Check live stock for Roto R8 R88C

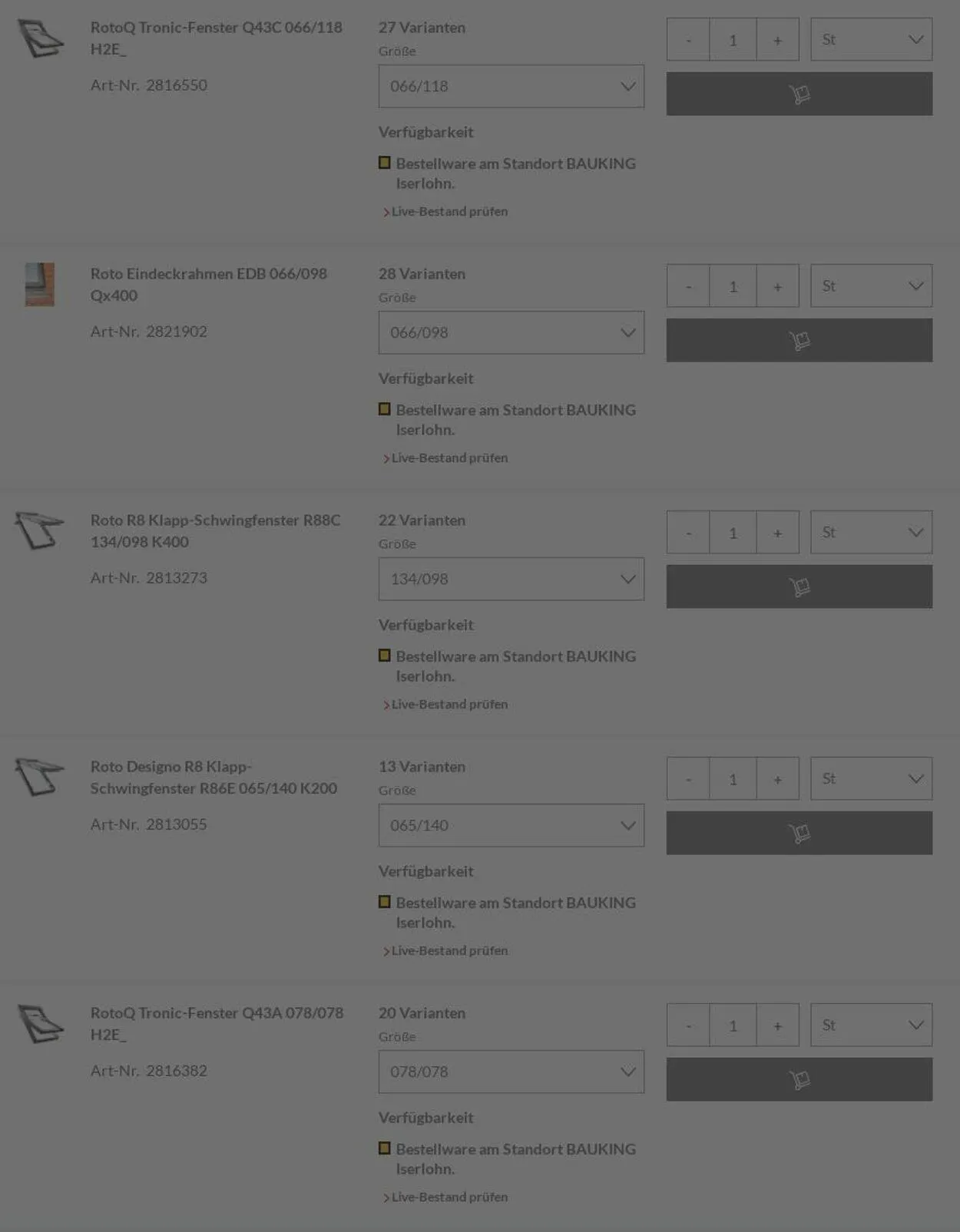449,704
